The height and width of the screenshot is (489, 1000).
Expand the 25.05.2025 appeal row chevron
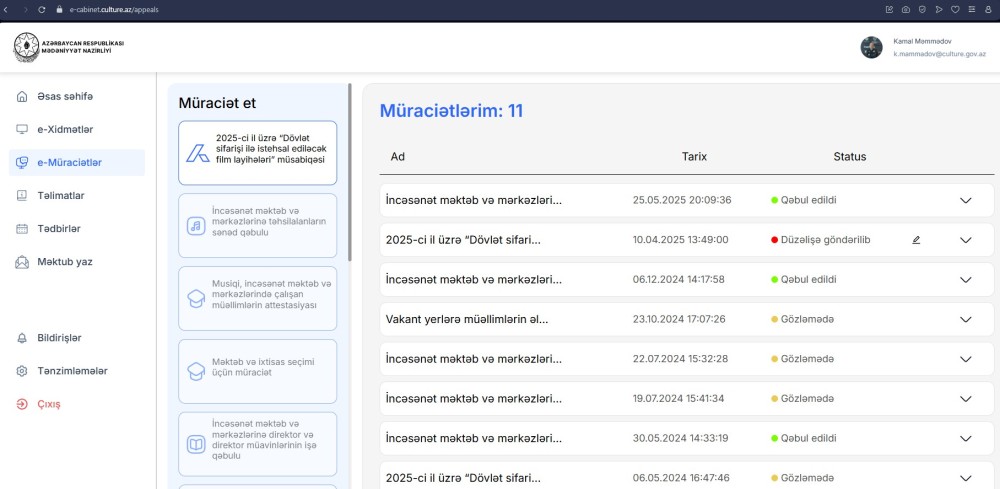point(965,200)
